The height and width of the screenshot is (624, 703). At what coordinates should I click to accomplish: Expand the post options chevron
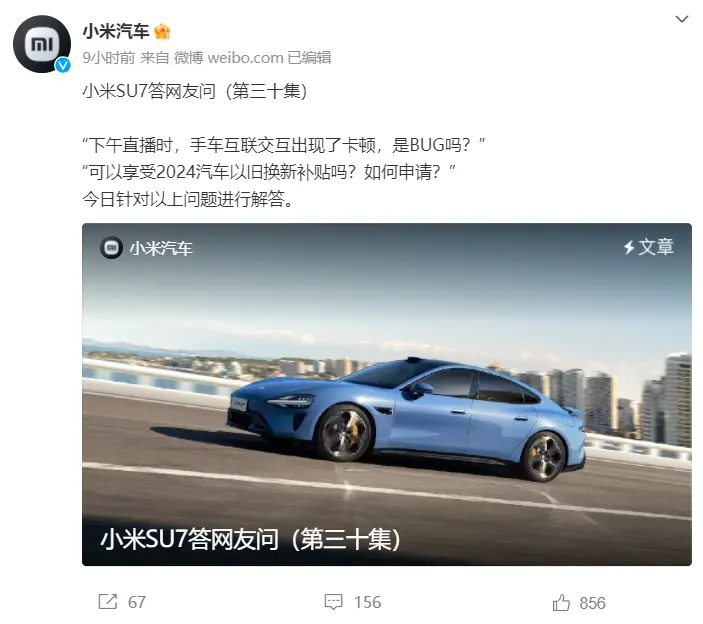681,19
